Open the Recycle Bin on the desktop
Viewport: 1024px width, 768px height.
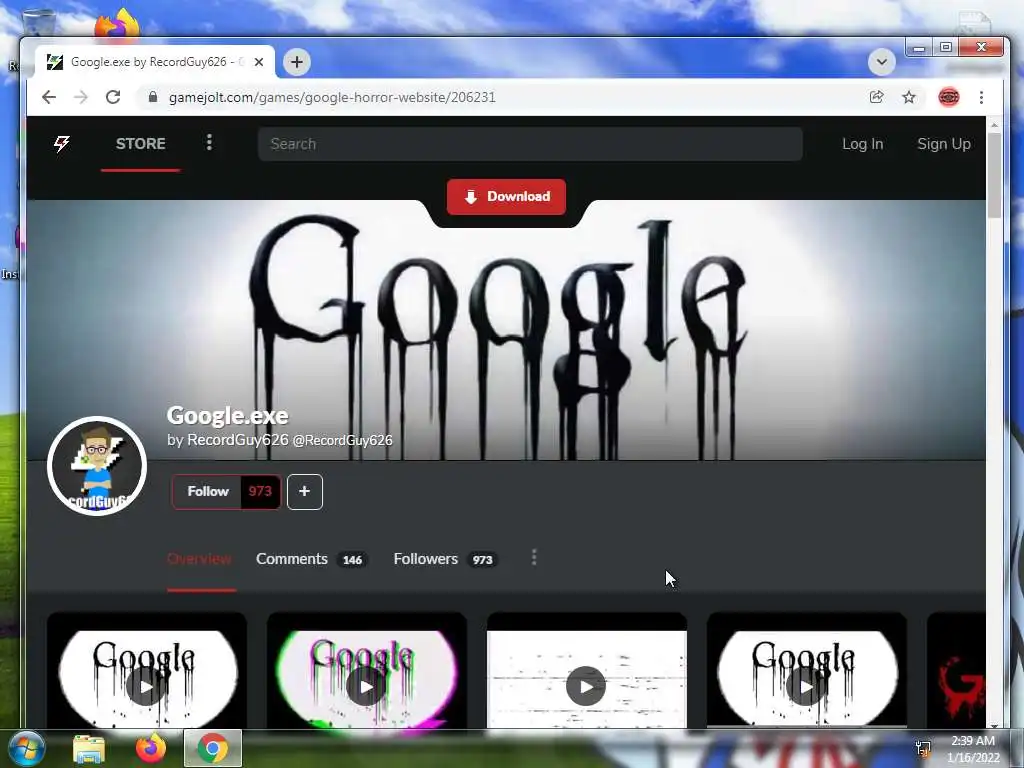38,23
